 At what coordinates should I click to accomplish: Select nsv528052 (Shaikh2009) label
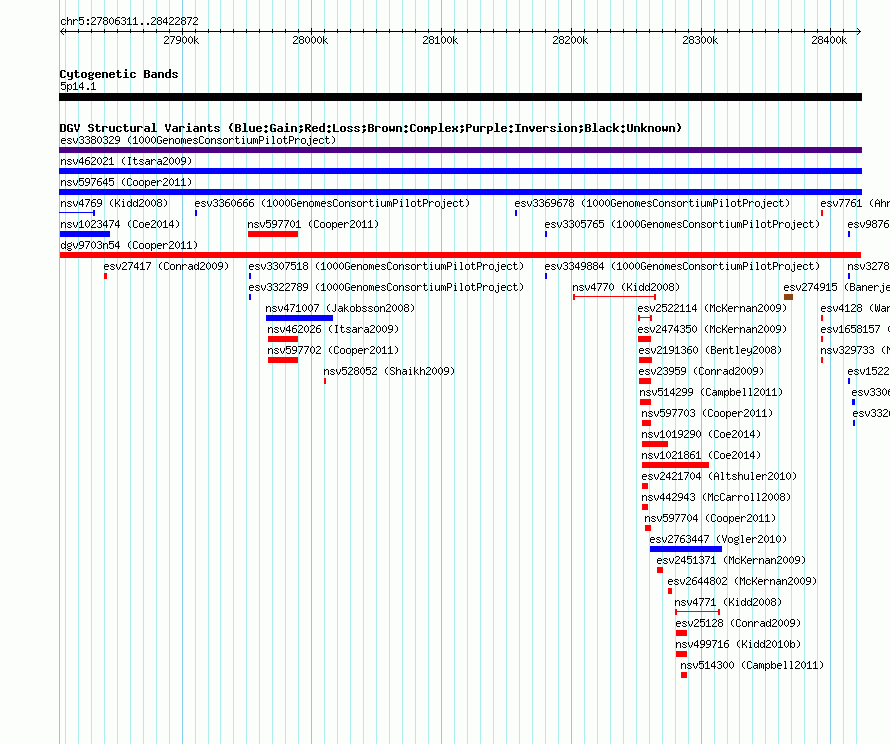(x=389, y=371)
